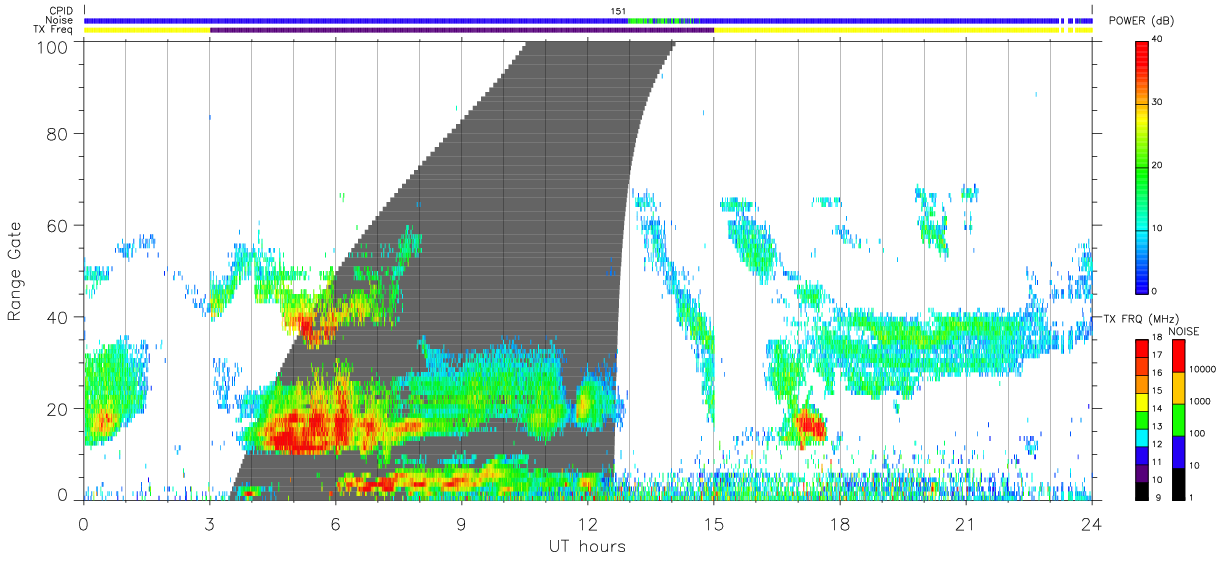Click the strong red echo near 17 UT

[809, 425]
